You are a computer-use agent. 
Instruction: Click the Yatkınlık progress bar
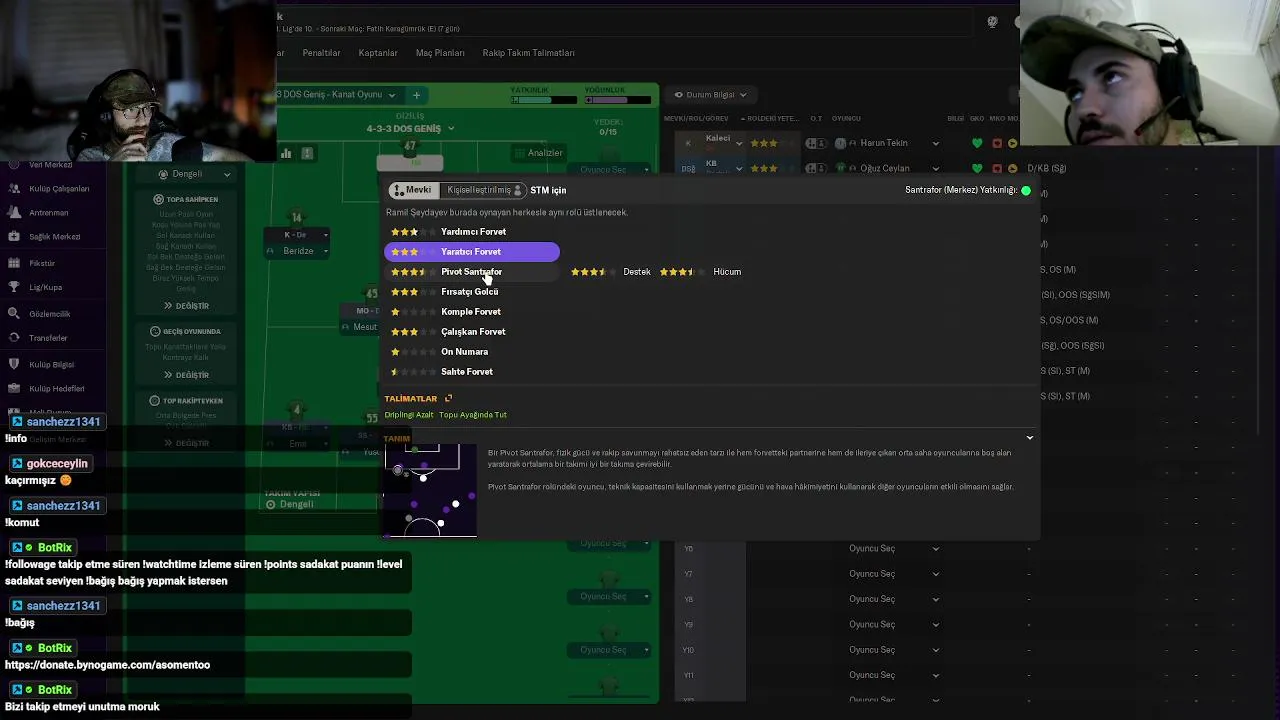pyautogui.click(x=544, y=100)
